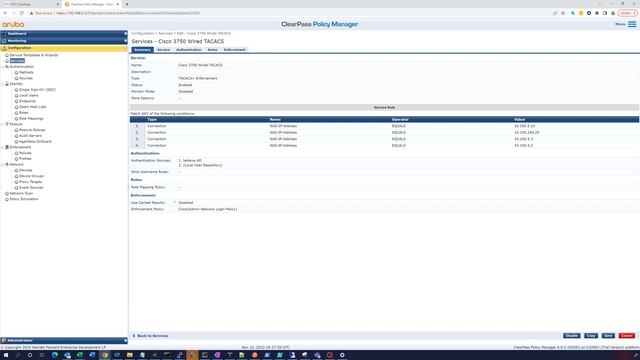
Task: Open Role Mappings
Action: point(31,118)
